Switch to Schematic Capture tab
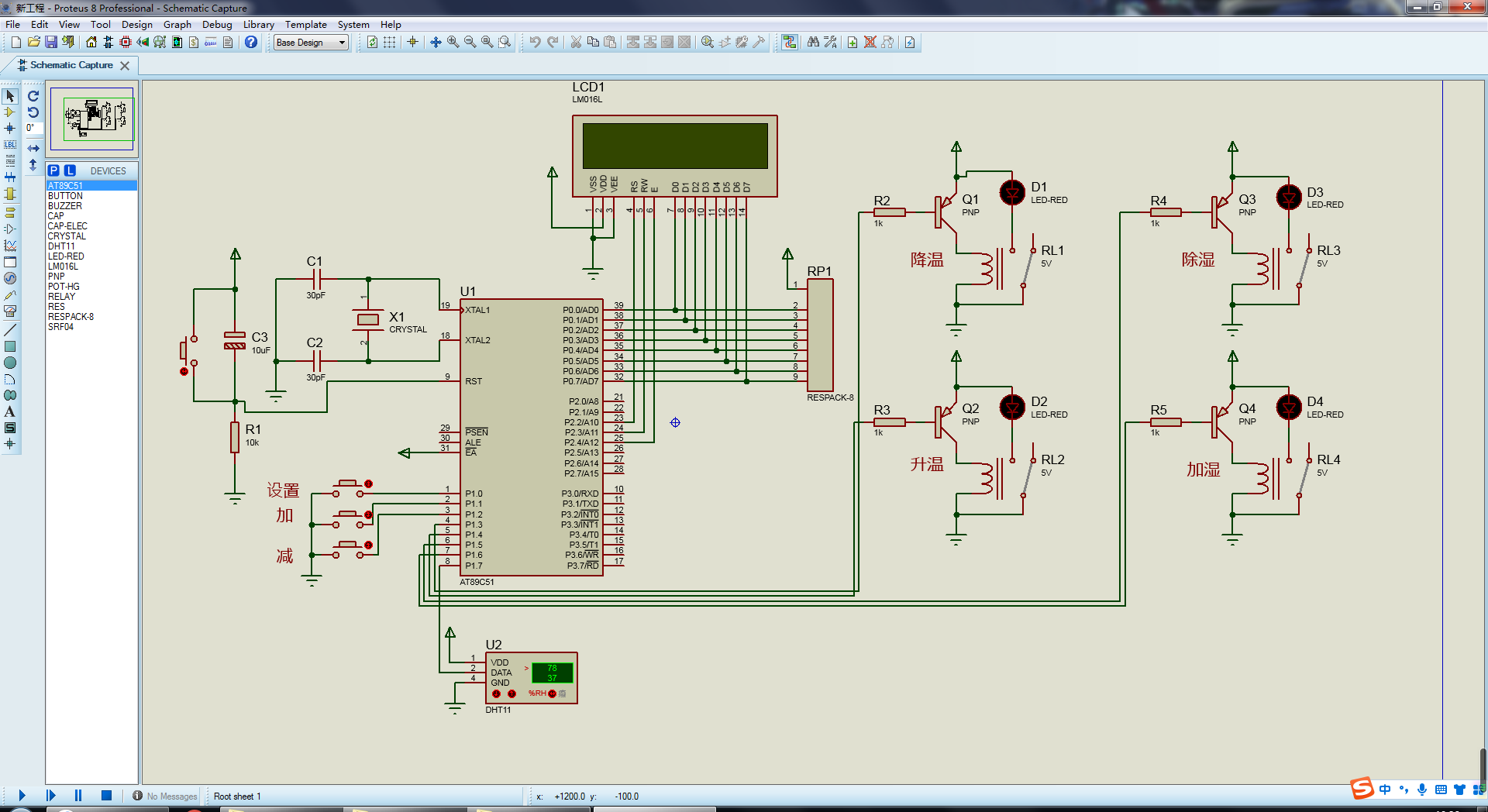The width and height of the screenshot is (1488, 812). coord(71,65)
